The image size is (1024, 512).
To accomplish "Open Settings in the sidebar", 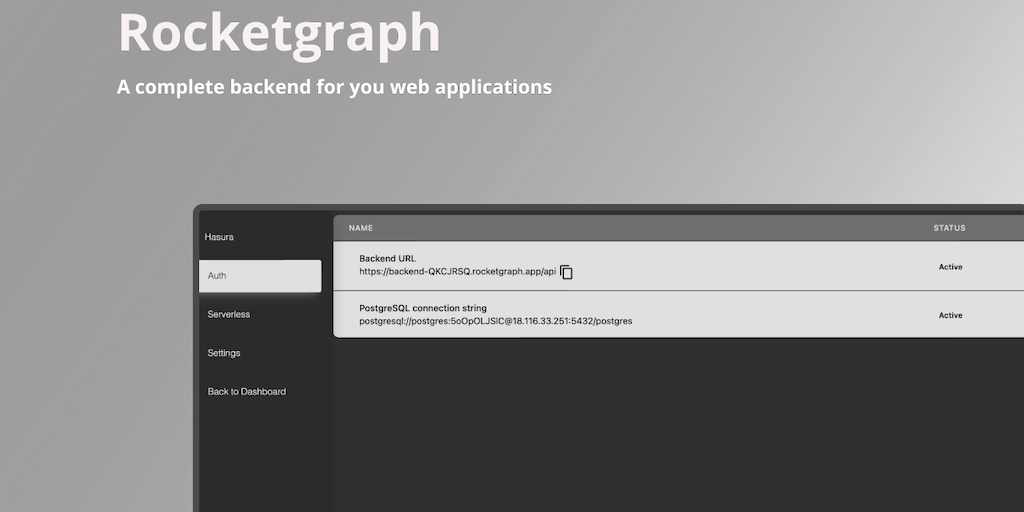I will (224, 353).
